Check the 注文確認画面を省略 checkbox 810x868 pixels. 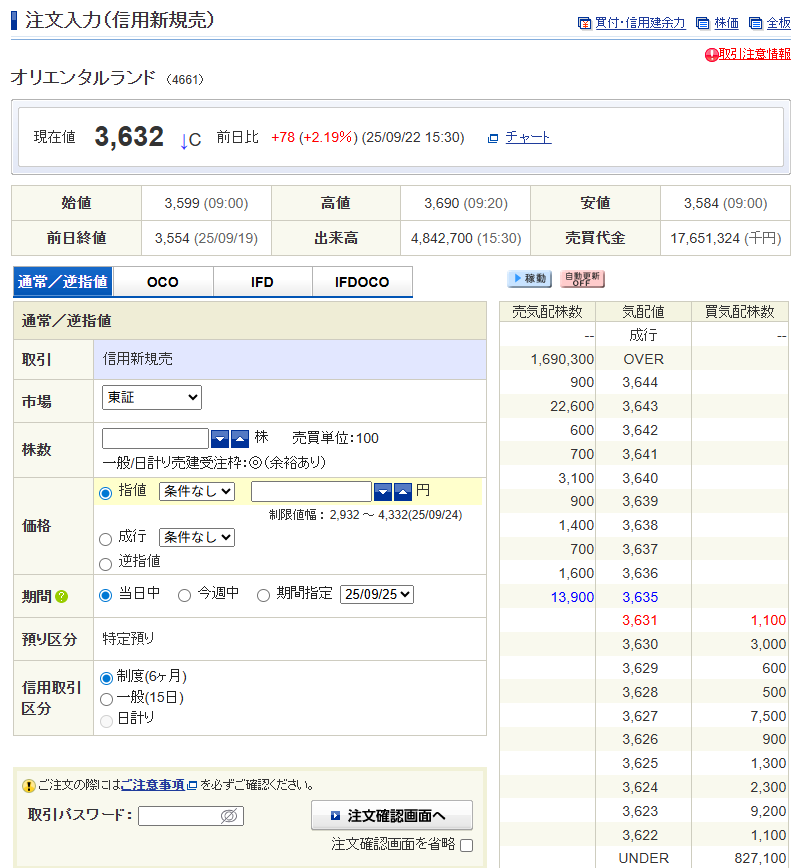coord(466,845)
